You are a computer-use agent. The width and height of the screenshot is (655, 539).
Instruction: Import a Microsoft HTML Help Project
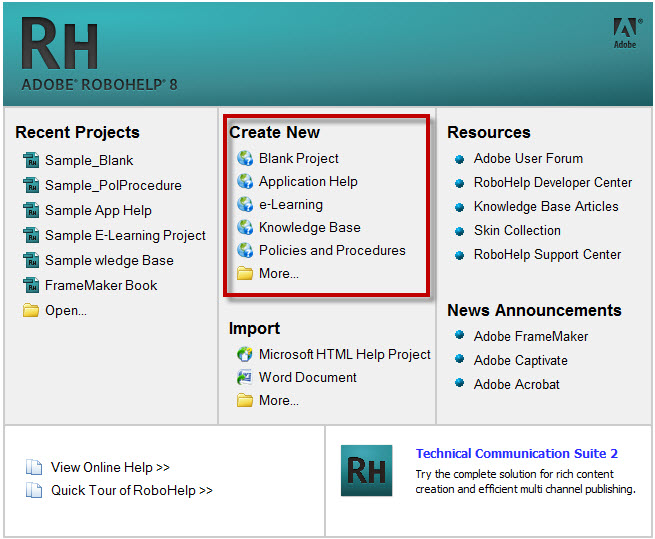click(345, 354)
